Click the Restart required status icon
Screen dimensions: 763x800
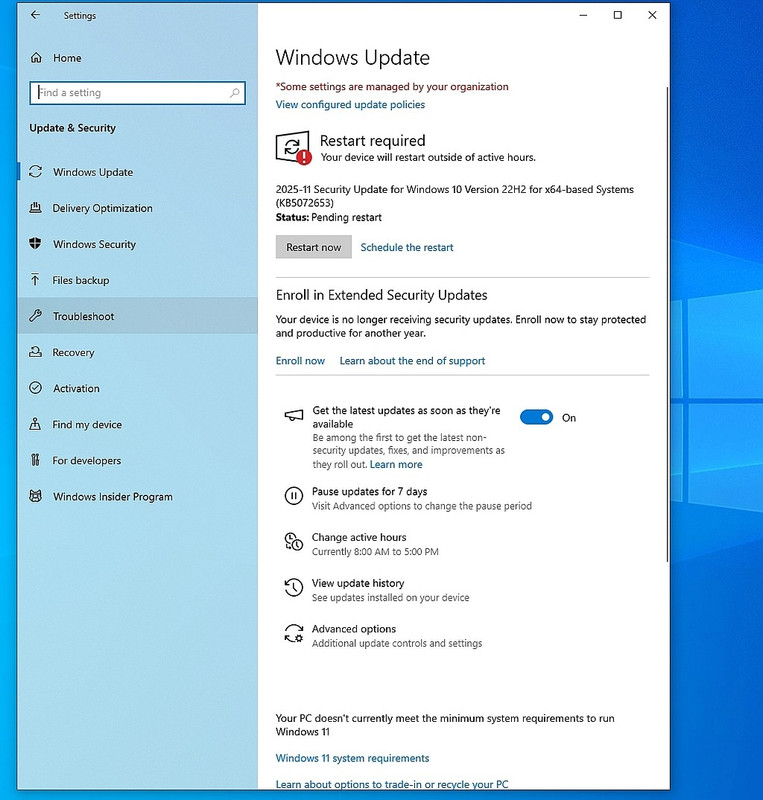(x=293, y=148)
